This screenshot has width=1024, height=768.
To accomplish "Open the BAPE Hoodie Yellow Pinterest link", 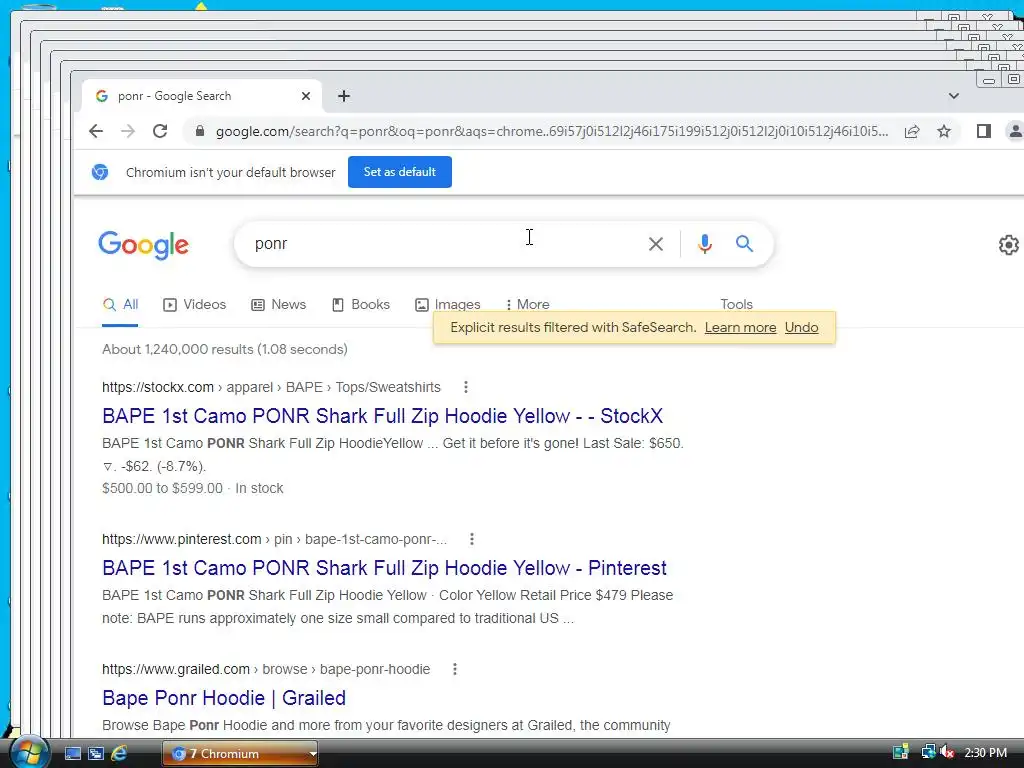I will 385,568.
